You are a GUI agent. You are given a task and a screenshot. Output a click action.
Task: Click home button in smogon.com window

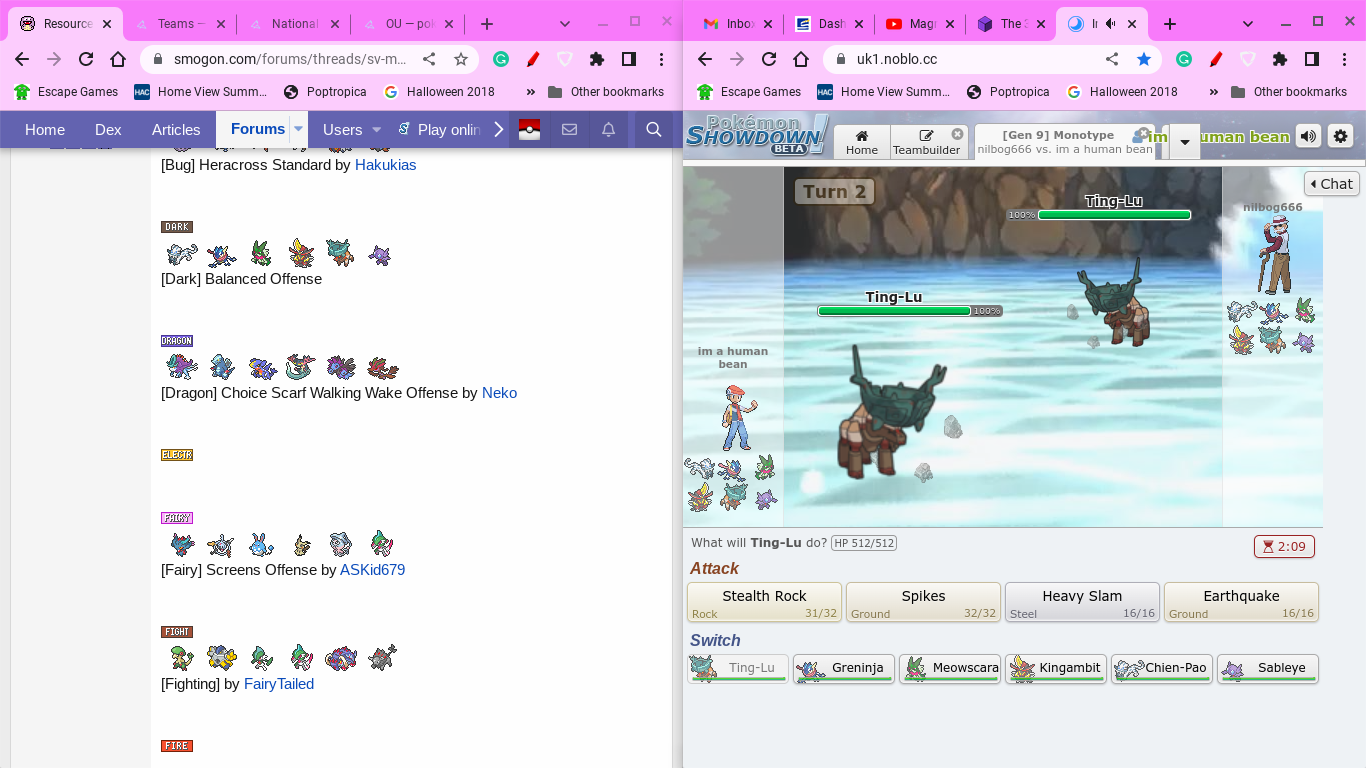pyautogui.click(x=118, y=59)
